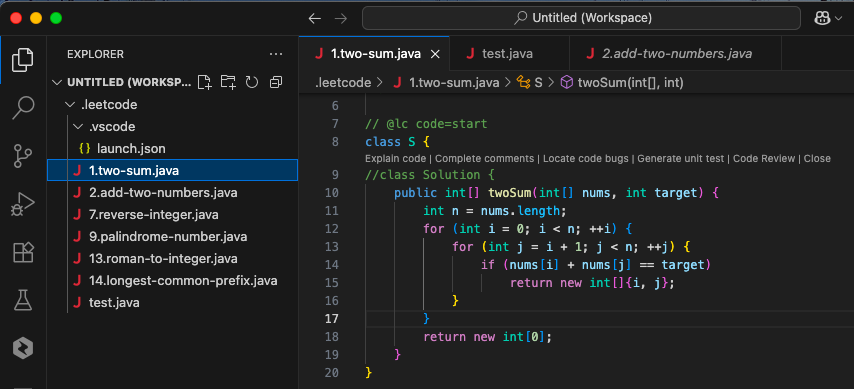
Task: Click line number 17 in the gutter
Action: [332, 319]
